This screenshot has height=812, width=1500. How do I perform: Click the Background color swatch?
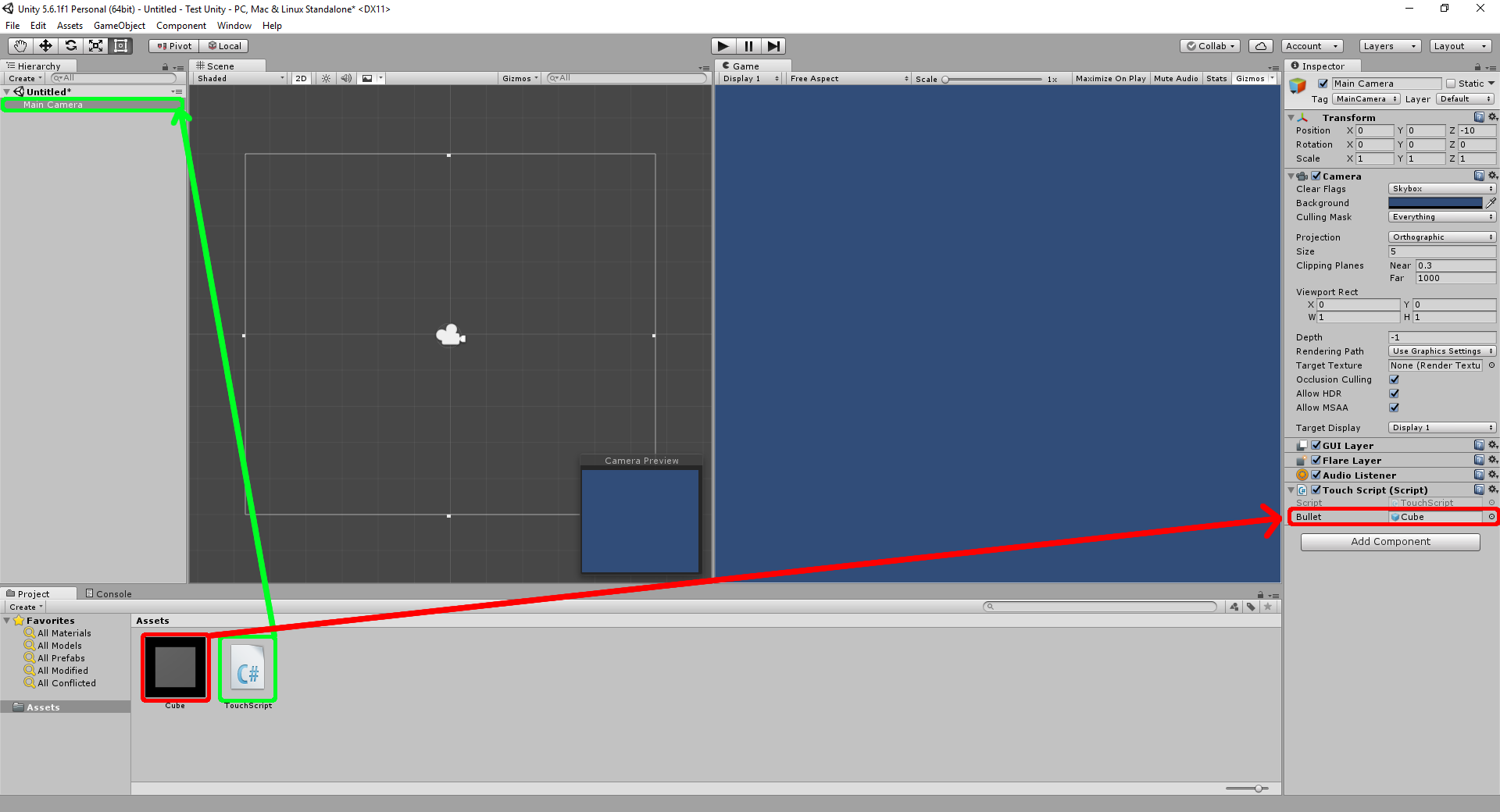pyautogui.click(x=1434, y=203)
